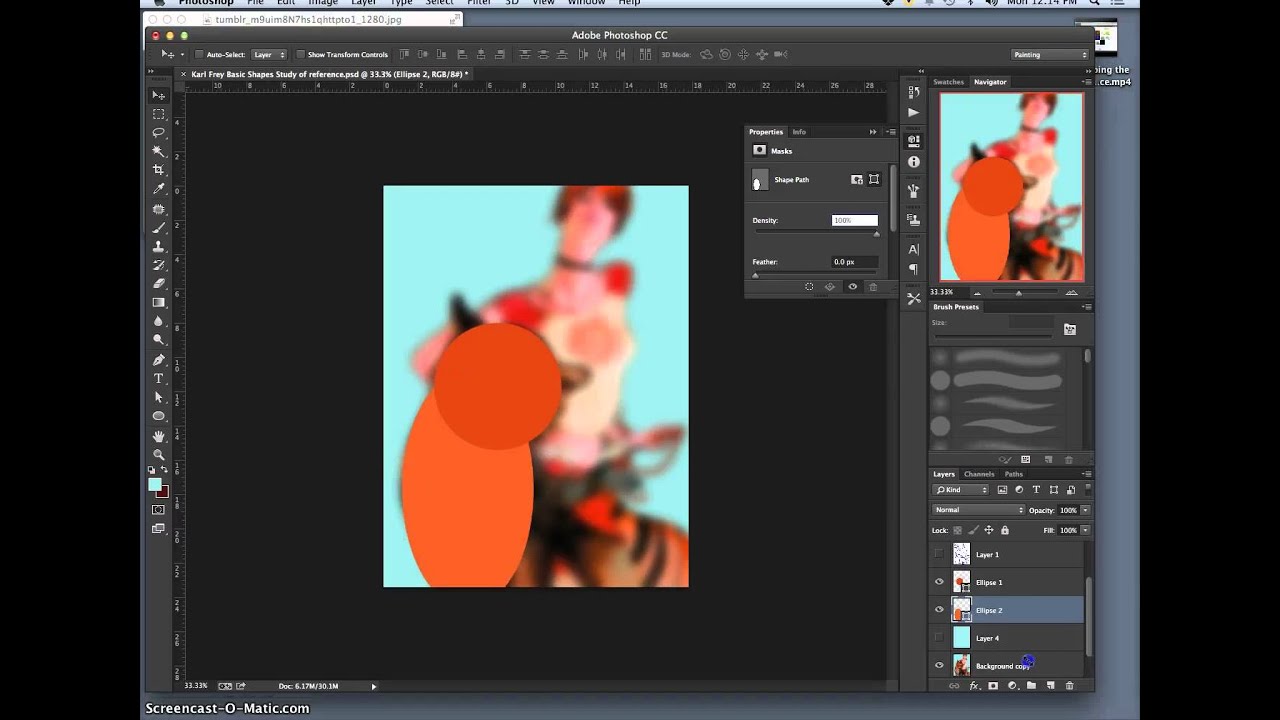Select the Hand tool

click(158, 436)
